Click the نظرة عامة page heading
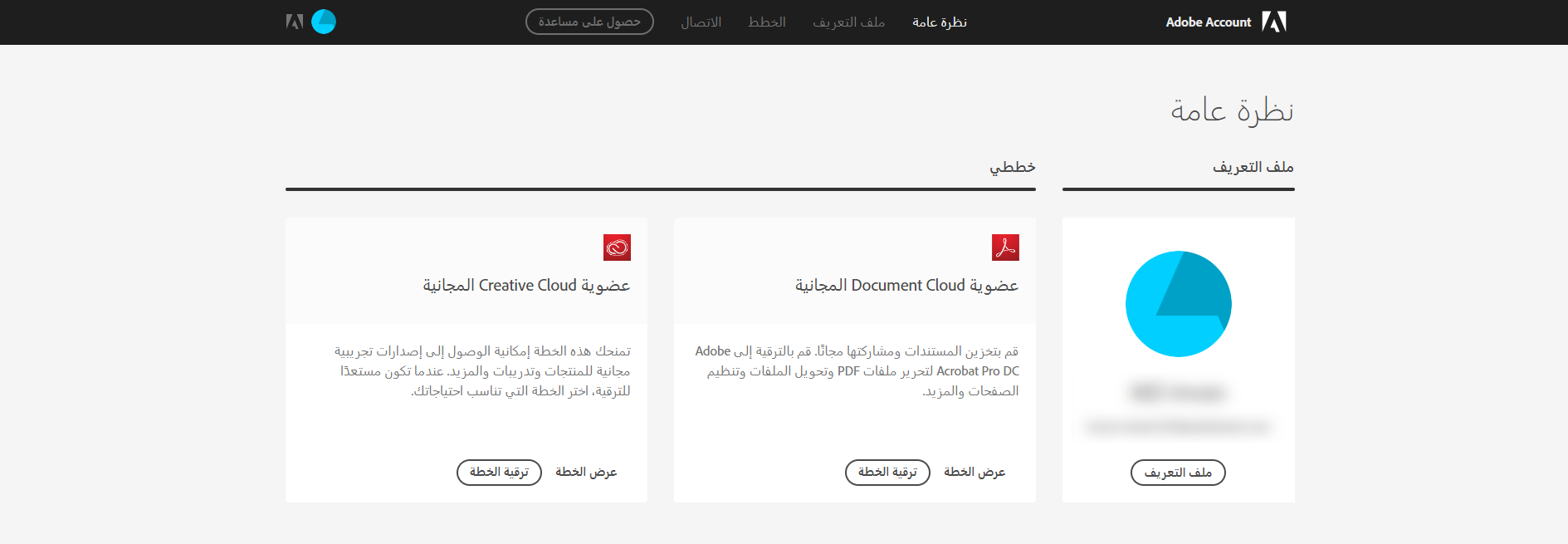This screenshot has width=1568, height=544. tap(1232, 110)
